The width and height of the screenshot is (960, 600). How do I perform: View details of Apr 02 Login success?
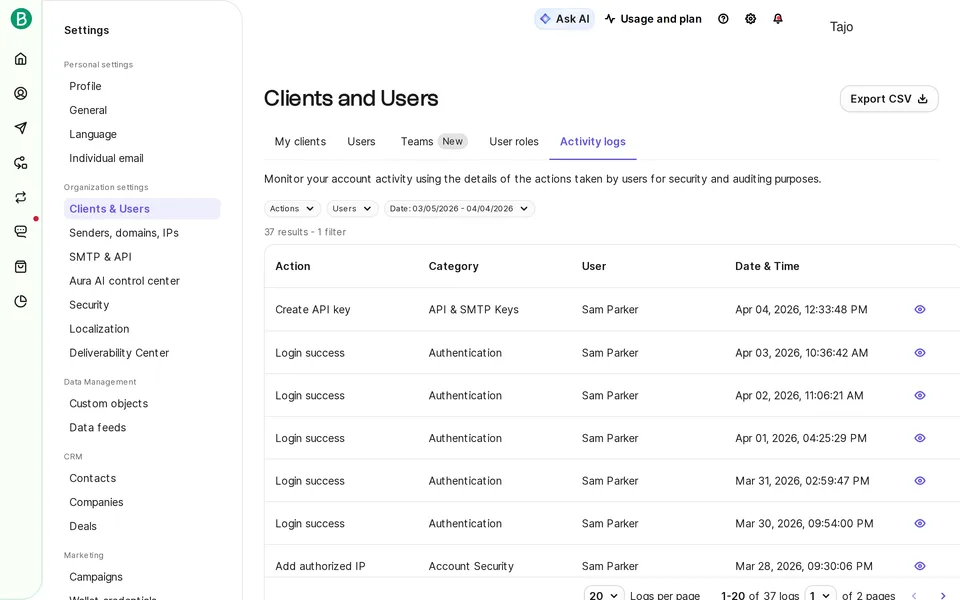tap(920, 396)
